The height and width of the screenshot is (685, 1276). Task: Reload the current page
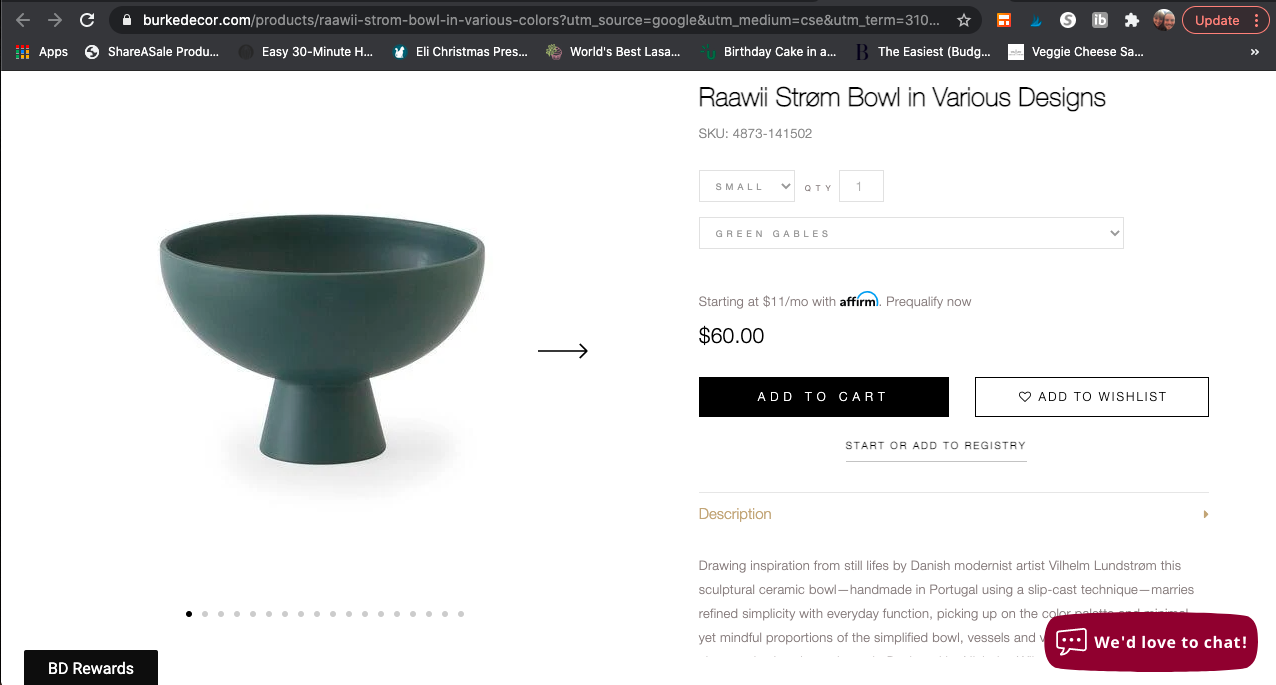[x=88, y=19]
